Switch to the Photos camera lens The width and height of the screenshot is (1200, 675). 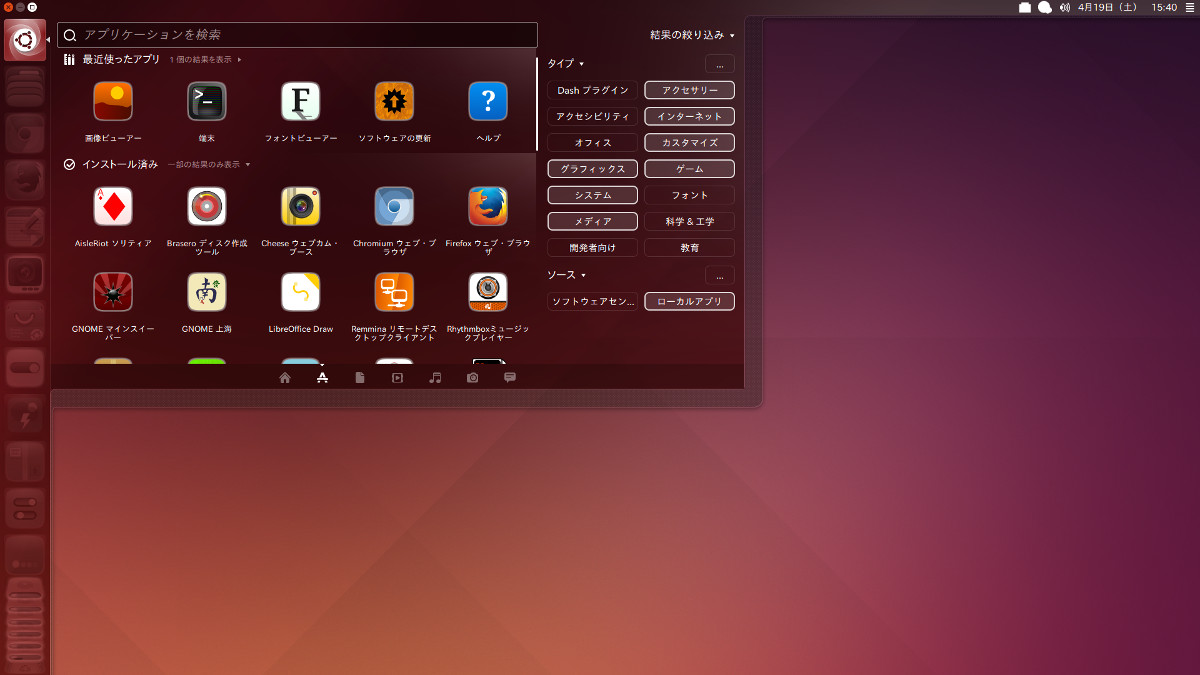tap(472, 378)
